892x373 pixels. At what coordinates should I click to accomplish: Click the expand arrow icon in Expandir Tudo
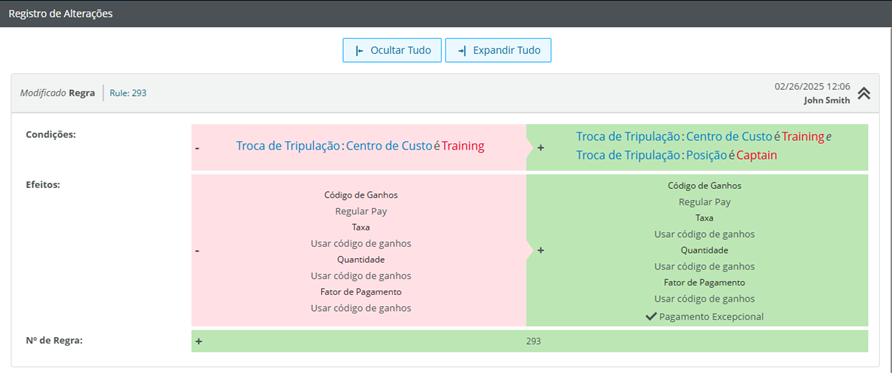462,51
